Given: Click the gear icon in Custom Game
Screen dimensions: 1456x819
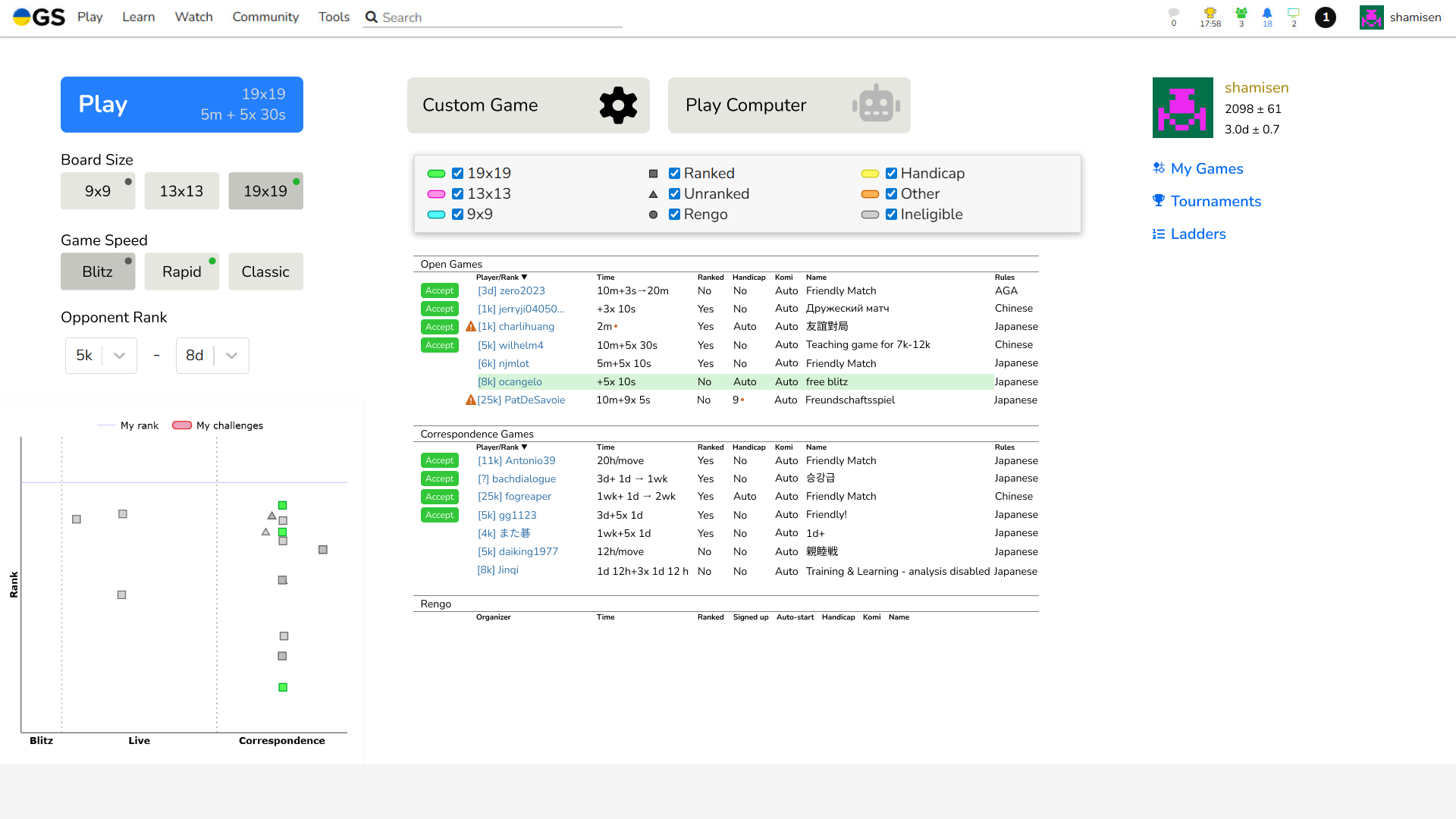Looking at the screenshot, I should tap(618, 105).
